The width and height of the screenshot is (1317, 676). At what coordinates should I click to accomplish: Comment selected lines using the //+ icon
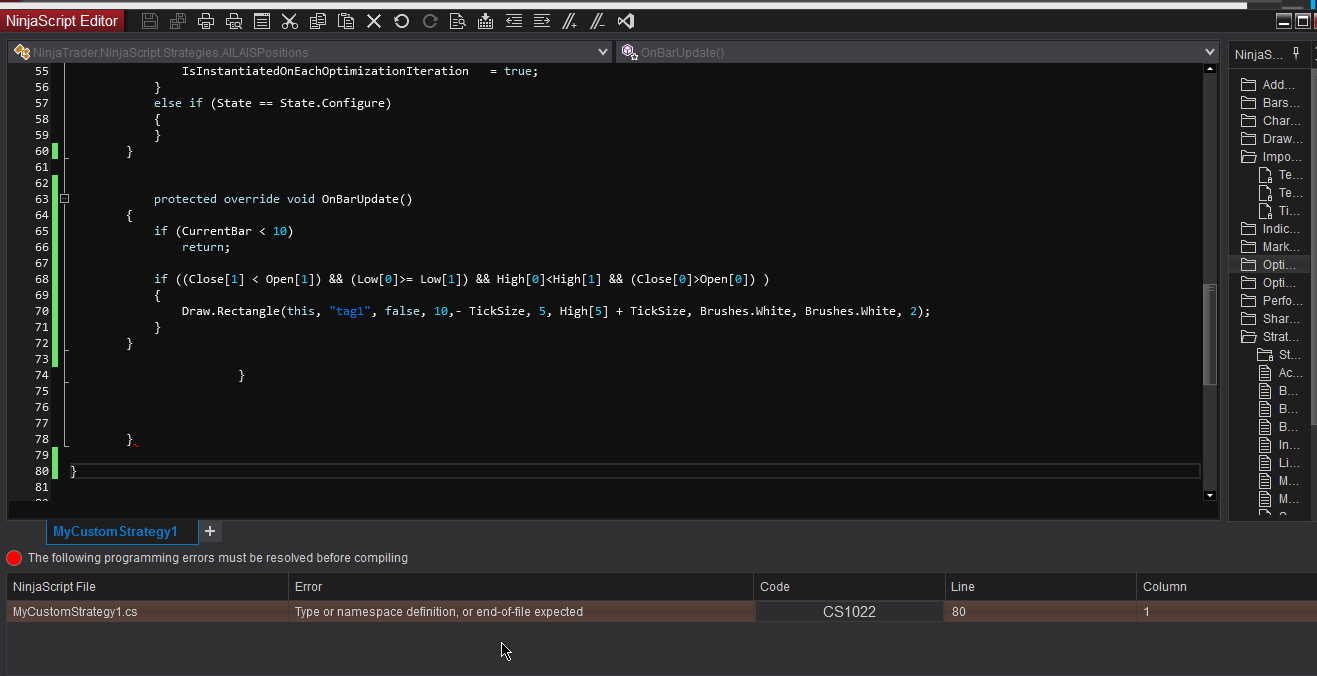click(569, 21)
